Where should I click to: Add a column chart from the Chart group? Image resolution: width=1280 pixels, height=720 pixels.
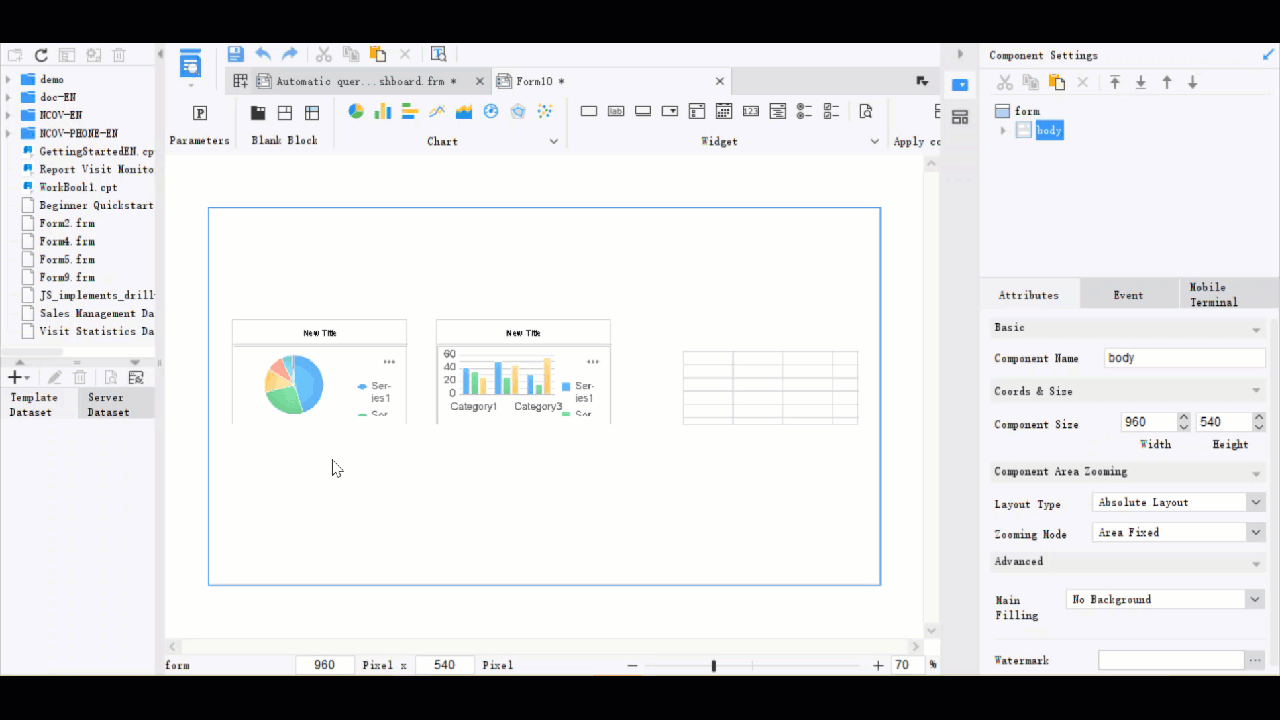[382, 111]
